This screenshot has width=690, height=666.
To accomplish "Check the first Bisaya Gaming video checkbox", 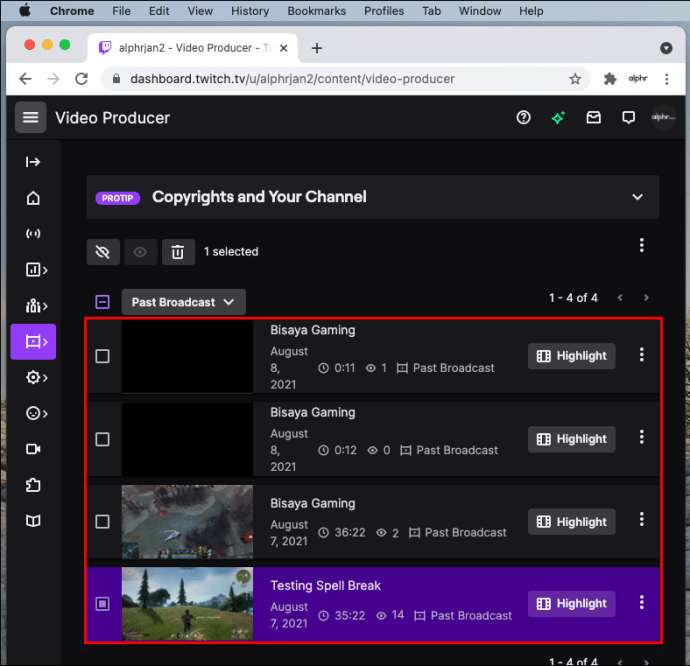I will [x=102, y=356].
